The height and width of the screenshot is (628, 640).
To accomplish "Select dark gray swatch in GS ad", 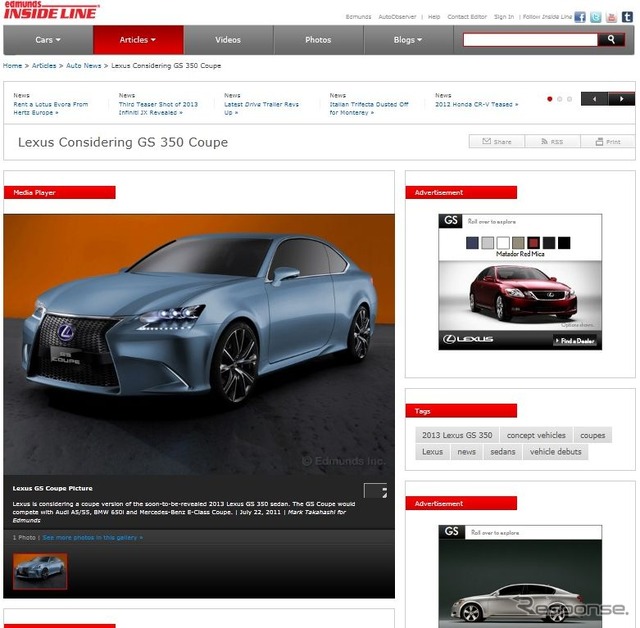I will click(549, 243).
